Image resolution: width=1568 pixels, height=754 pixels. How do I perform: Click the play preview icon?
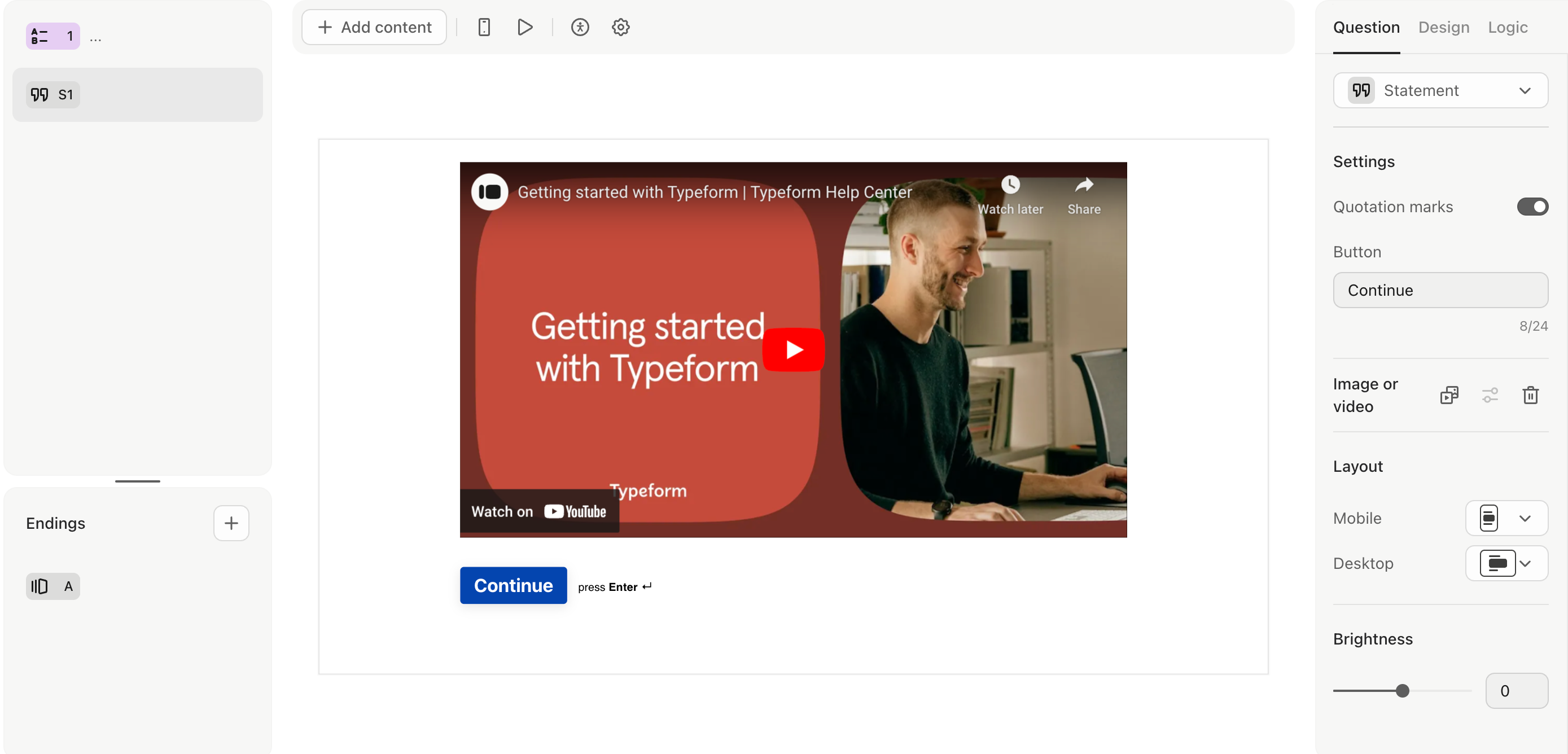pos(524,28)
